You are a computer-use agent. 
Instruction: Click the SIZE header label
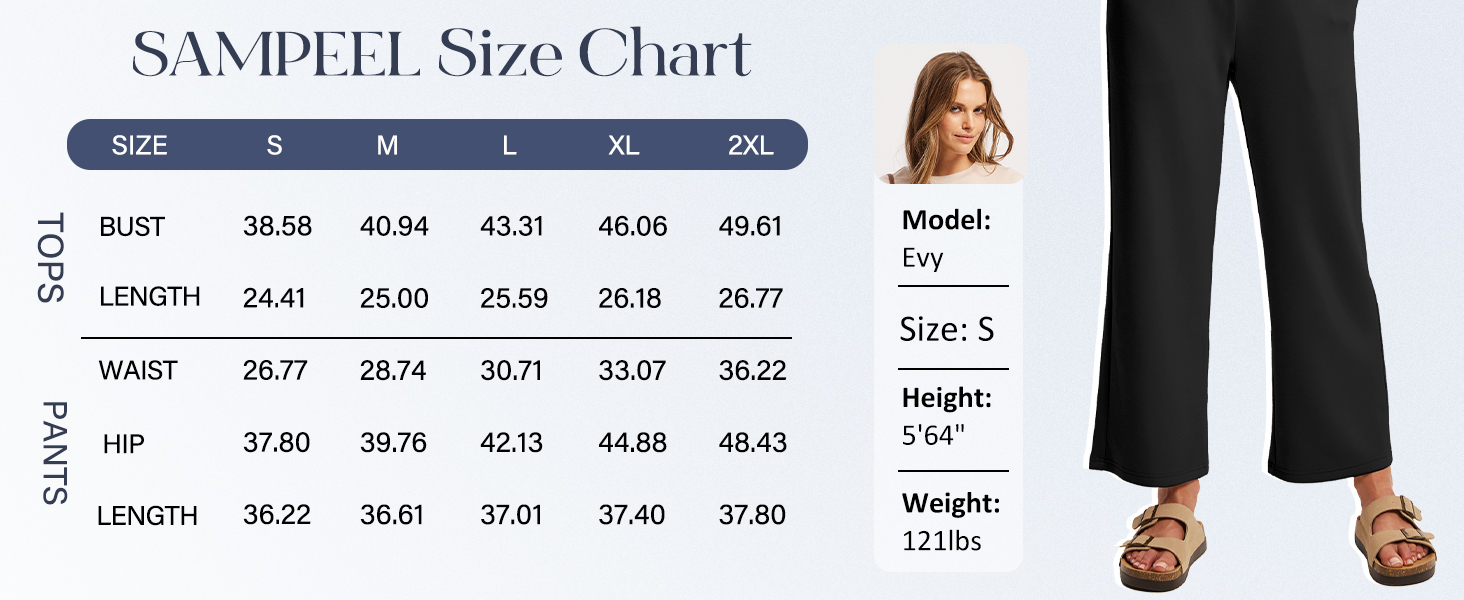pos(139,146)
